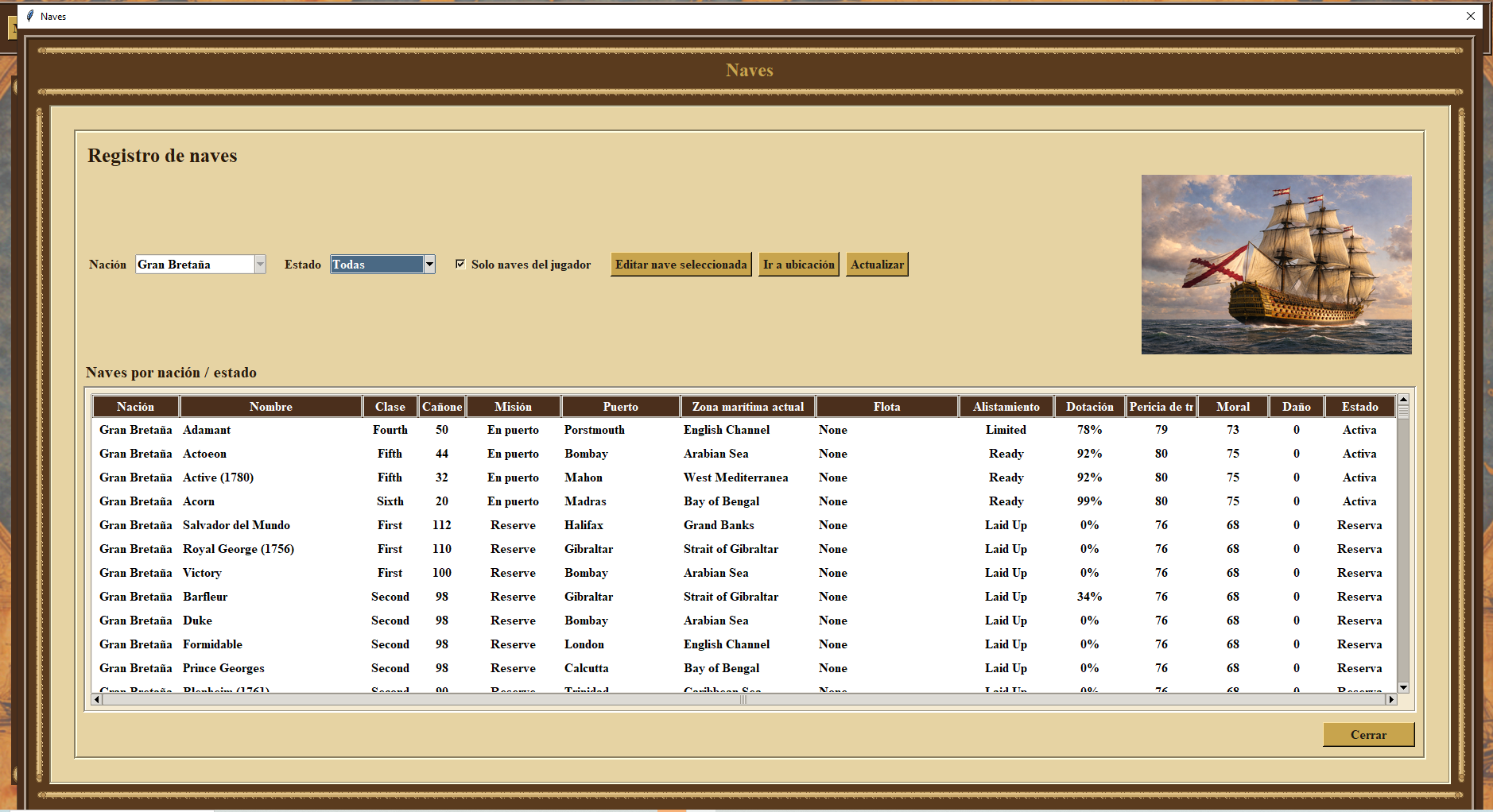This screenshot has height=812, width=1493.
Task: Click Madras port cell
Action: pyautogui.click(x=585, y=501)
